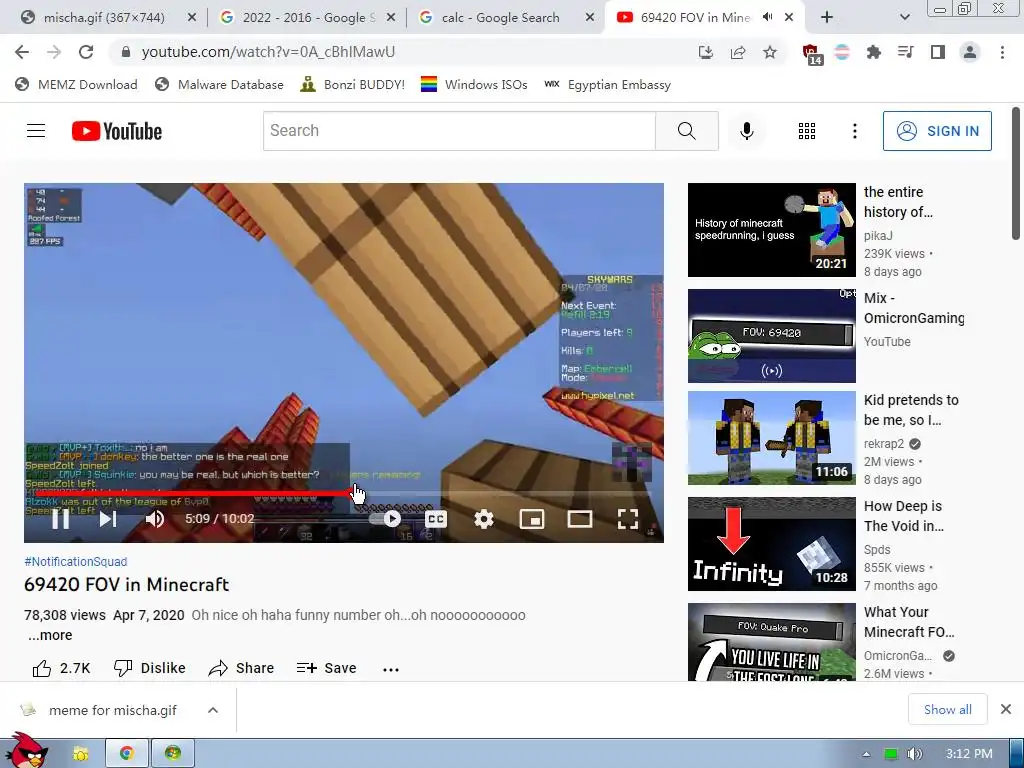
Task: Open 'How Deep is The Void' thumbnail
Action: pyautogui.click(x=771, y=544)
